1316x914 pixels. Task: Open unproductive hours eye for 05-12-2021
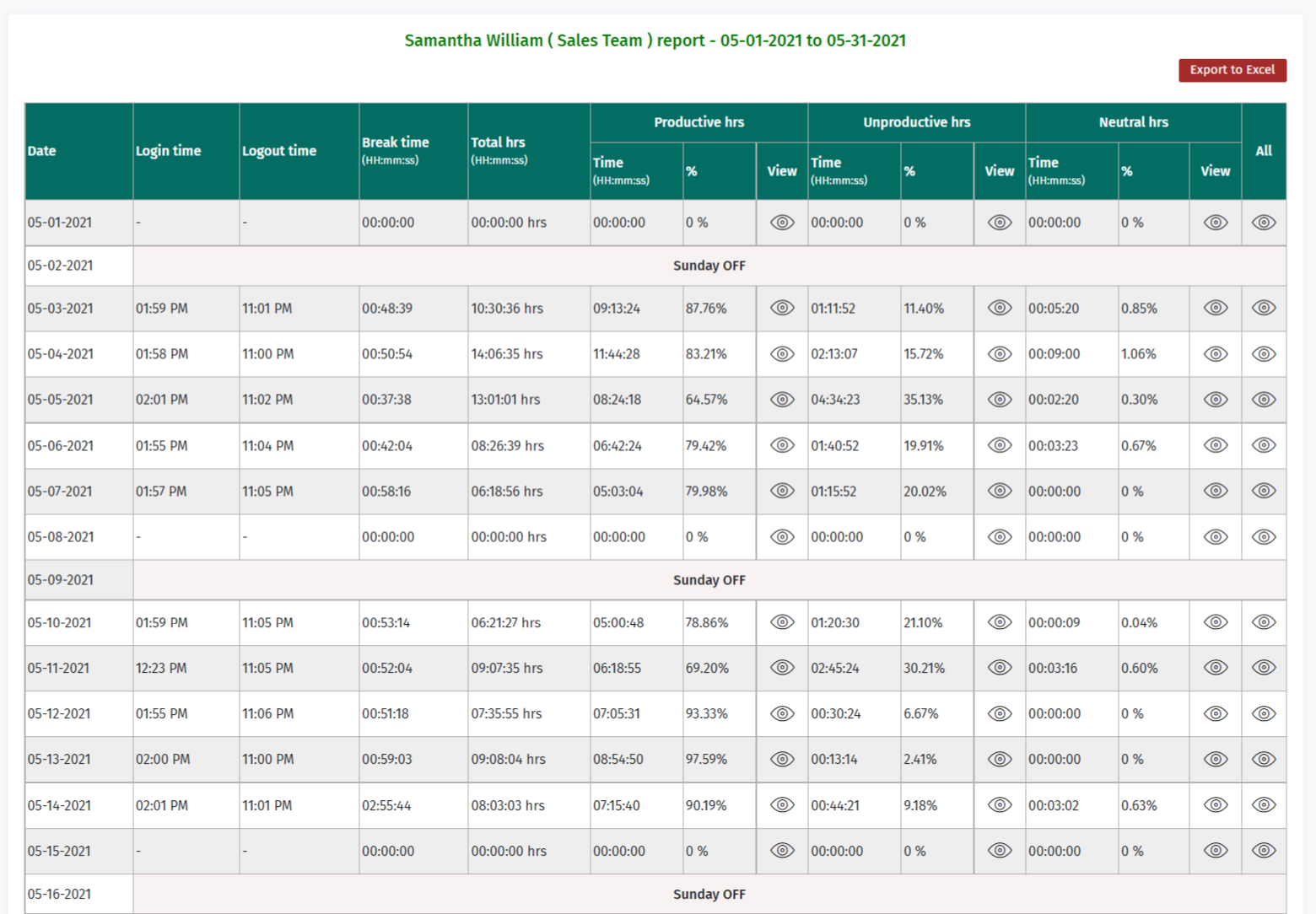tap(1000, 713)
